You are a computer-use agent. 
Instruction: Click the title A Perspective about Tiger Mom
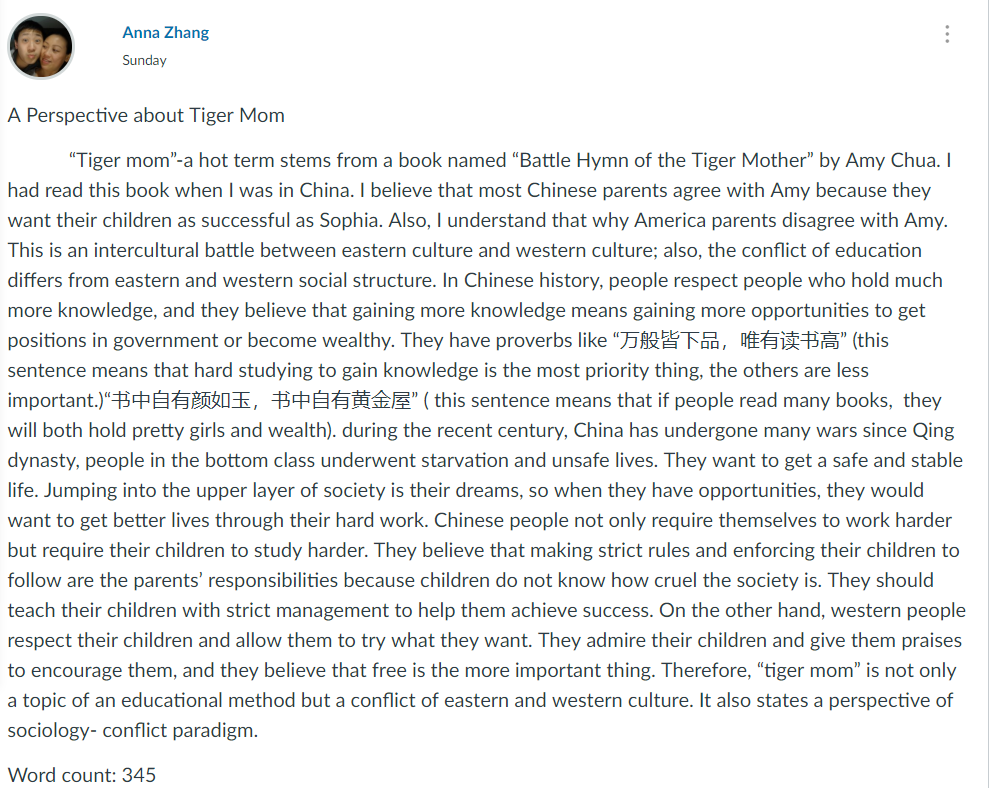pos(146,115)
